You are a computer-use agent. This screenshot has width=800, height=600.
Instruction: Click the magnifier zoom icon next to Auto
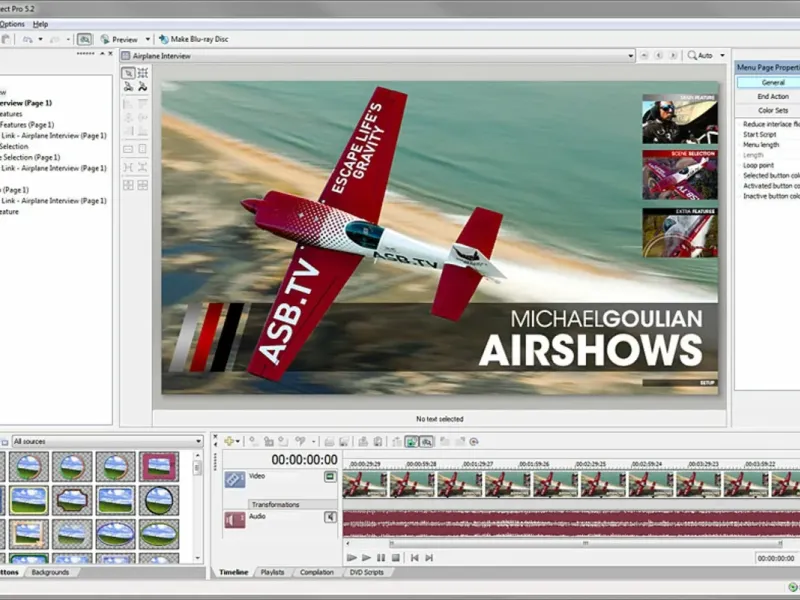tap(692, 55)
